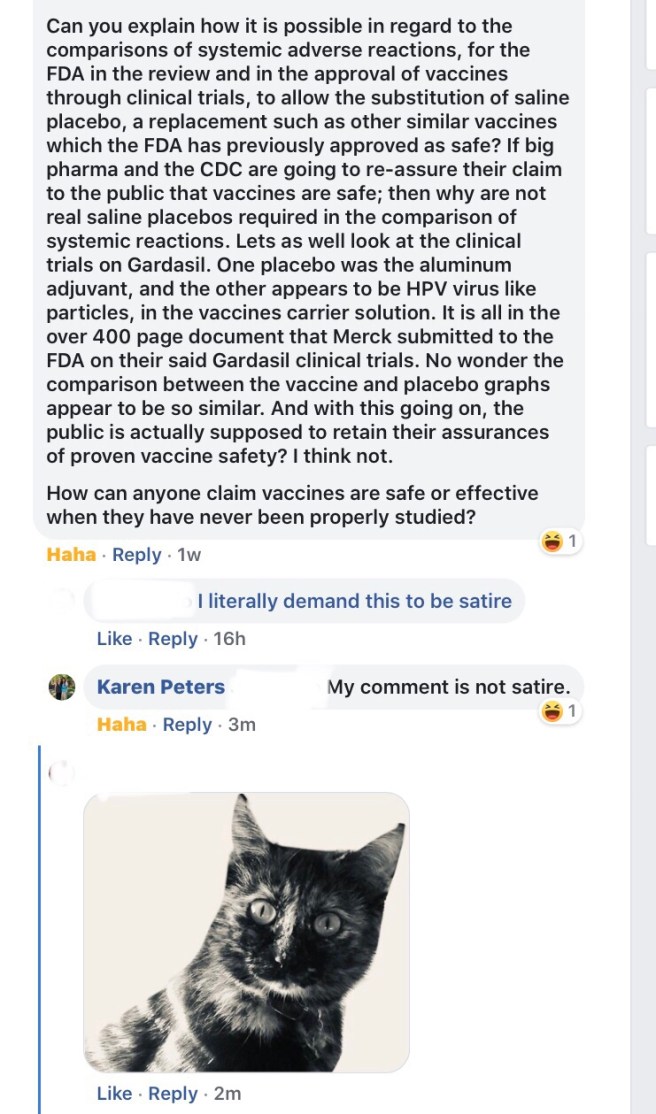
Task: Toggle Haha reaction under Karen Peters' comment
Action: 121,724
